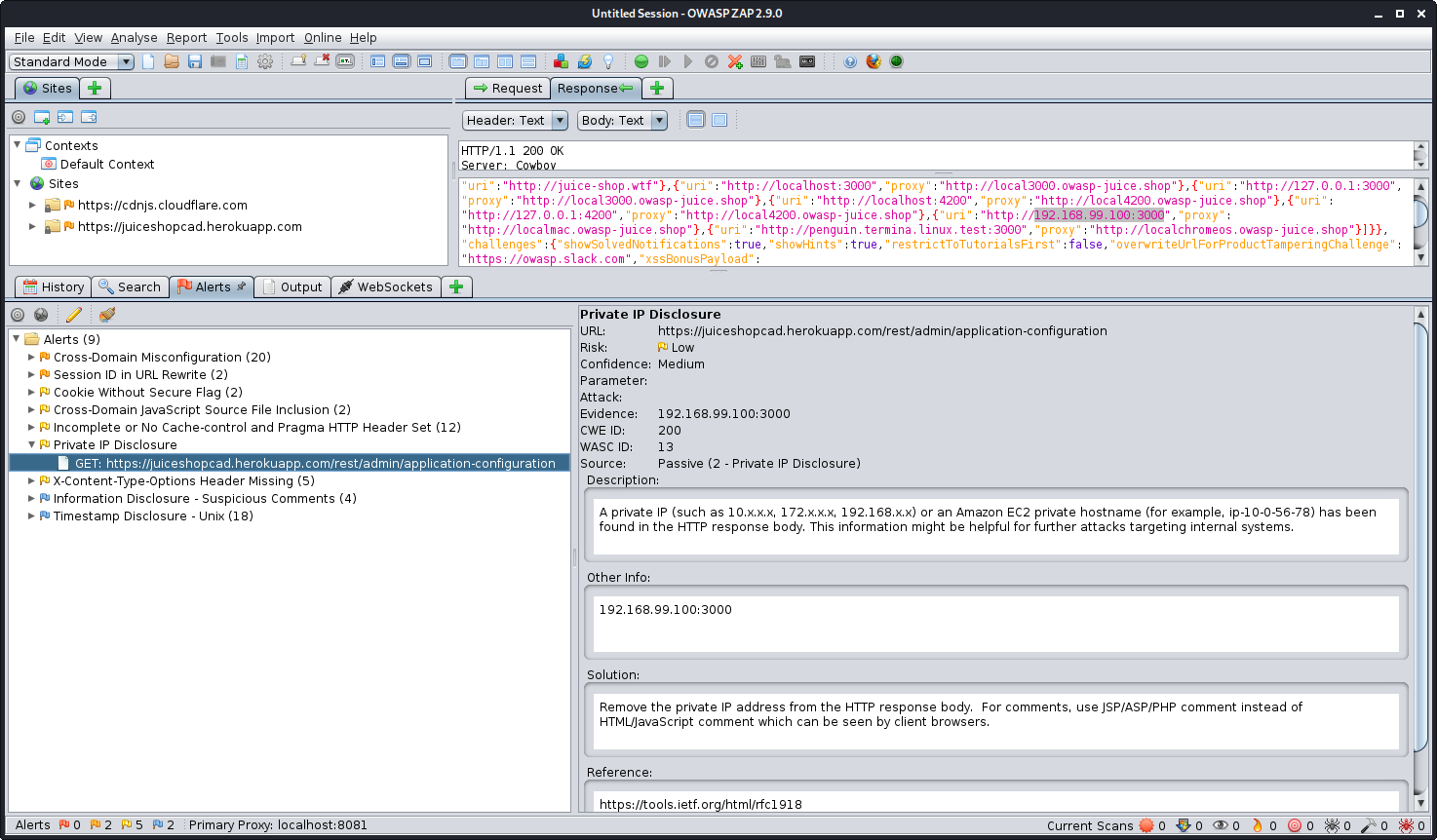Image resolution: width=1437 pixels, height=840 pixels.
Task: Click the Firefox browser launch icon
Action: 874,61
